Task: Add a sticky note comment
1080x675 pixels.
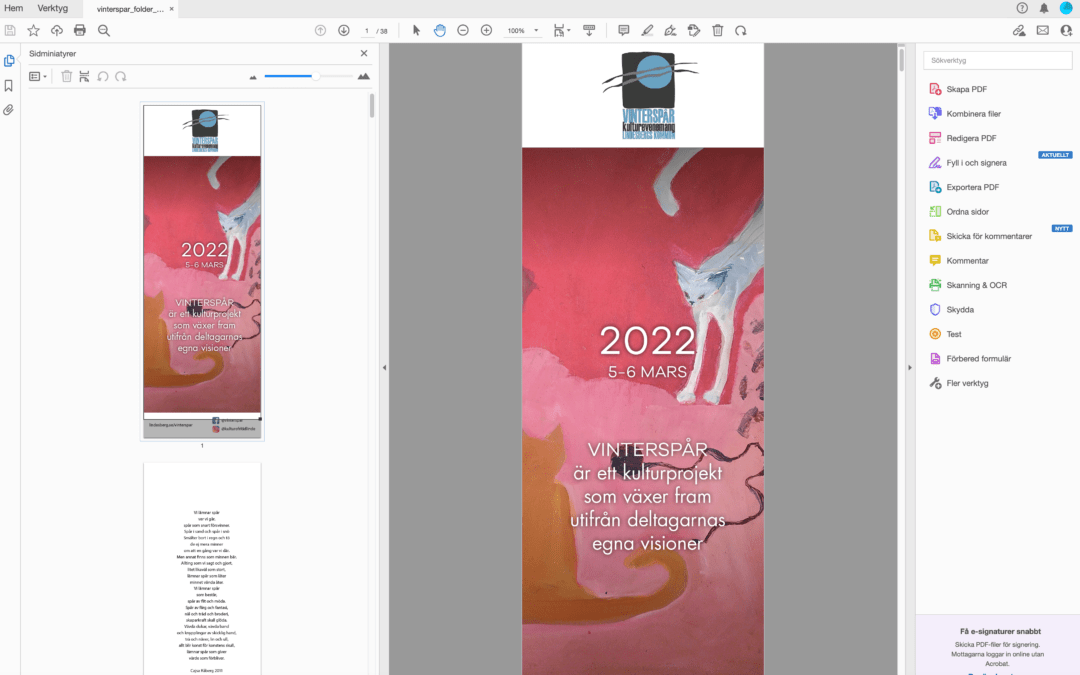Action: click(623, 30)
